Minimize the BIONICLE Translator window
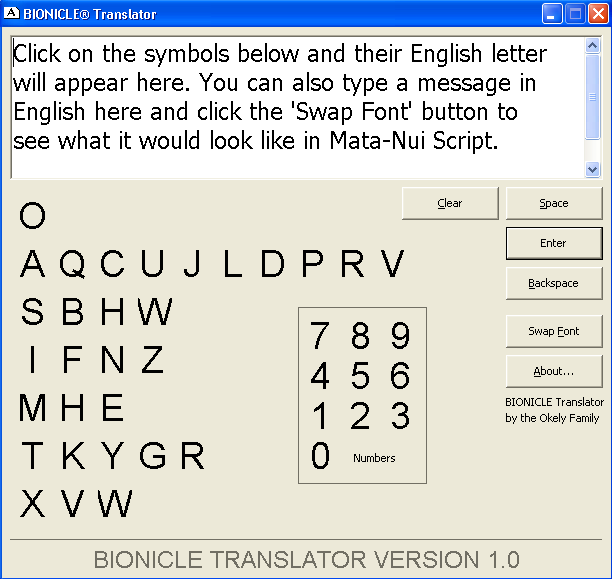Viewport: 612px width, 579px height. tap(552, 14)
